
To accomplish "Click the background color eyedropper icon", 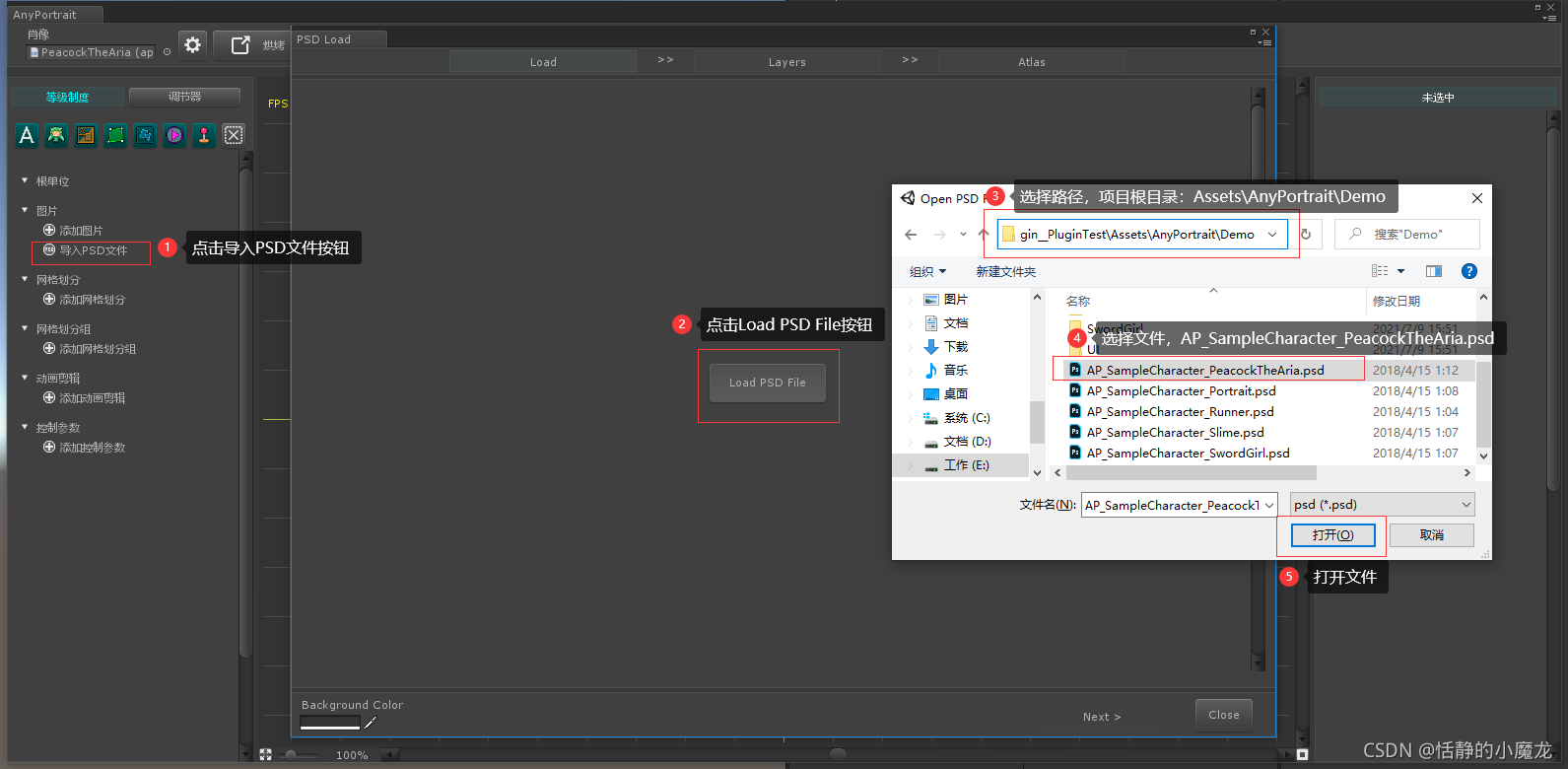I will [x=371, y=724].
